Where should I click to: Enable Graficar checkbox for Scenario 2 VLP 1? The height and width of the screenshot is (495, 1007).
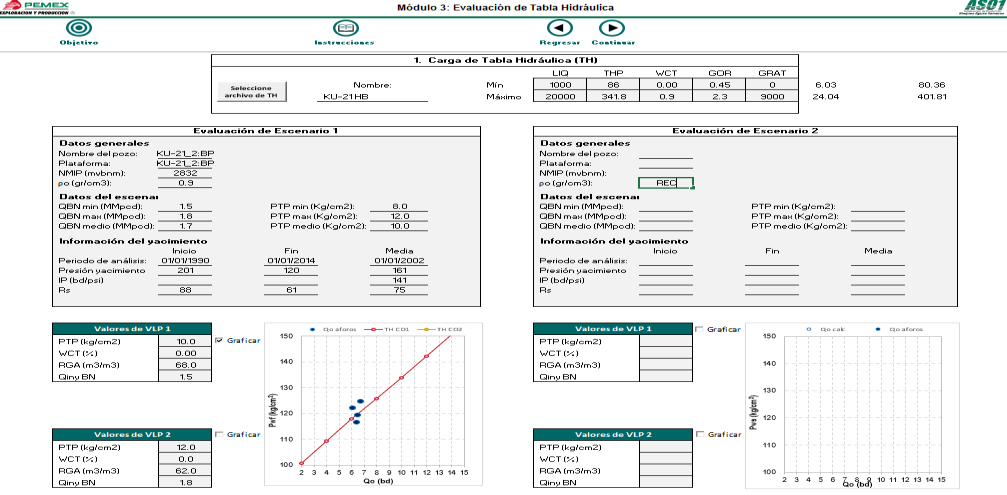click(x=700, y=329)
